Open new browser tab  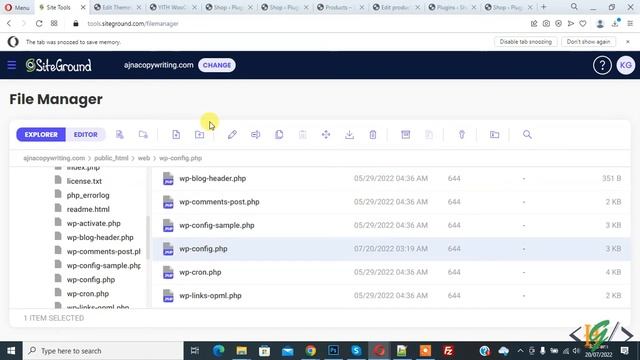coord(544,7)
